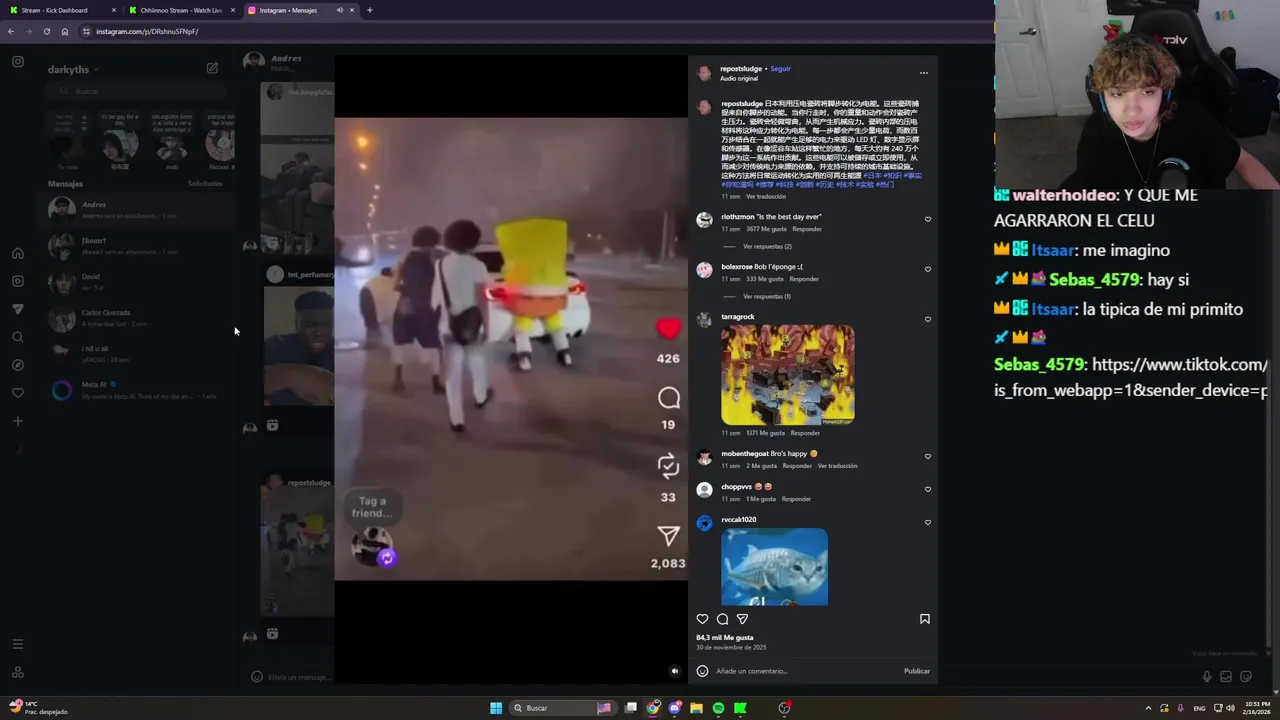Open repostsludge's profile picture in the post header
The width and height of the screenshot is (1280, 720).
pyautogui.click(x=704, y=73)
